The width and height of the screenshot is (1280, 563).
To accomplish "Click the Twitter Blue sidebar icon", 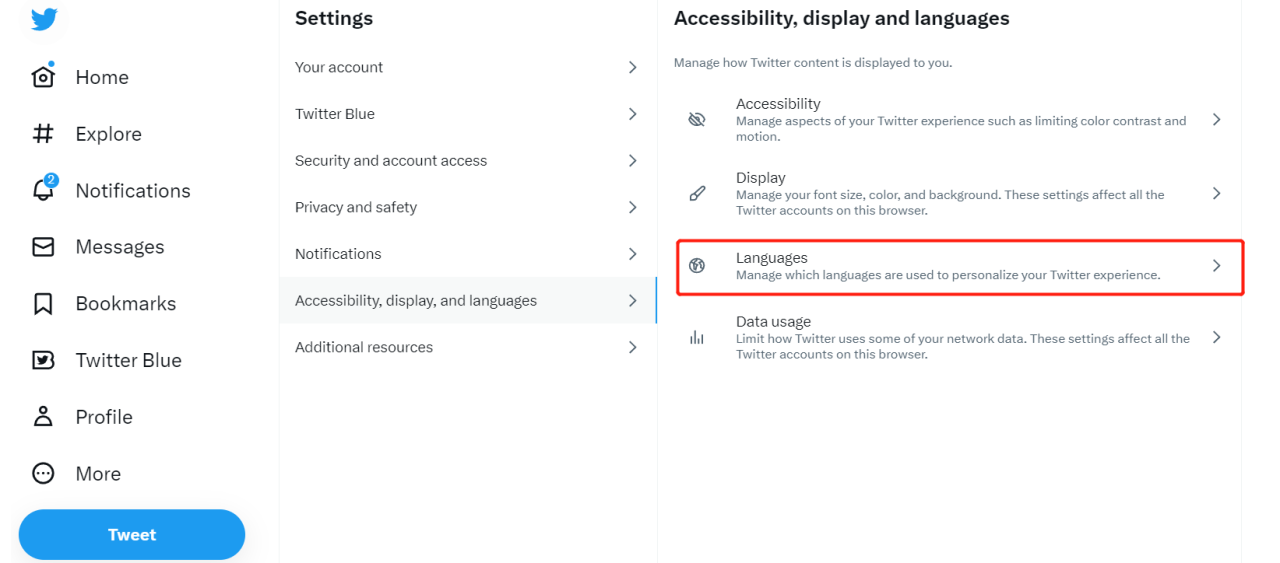I will tap(43, 360).
